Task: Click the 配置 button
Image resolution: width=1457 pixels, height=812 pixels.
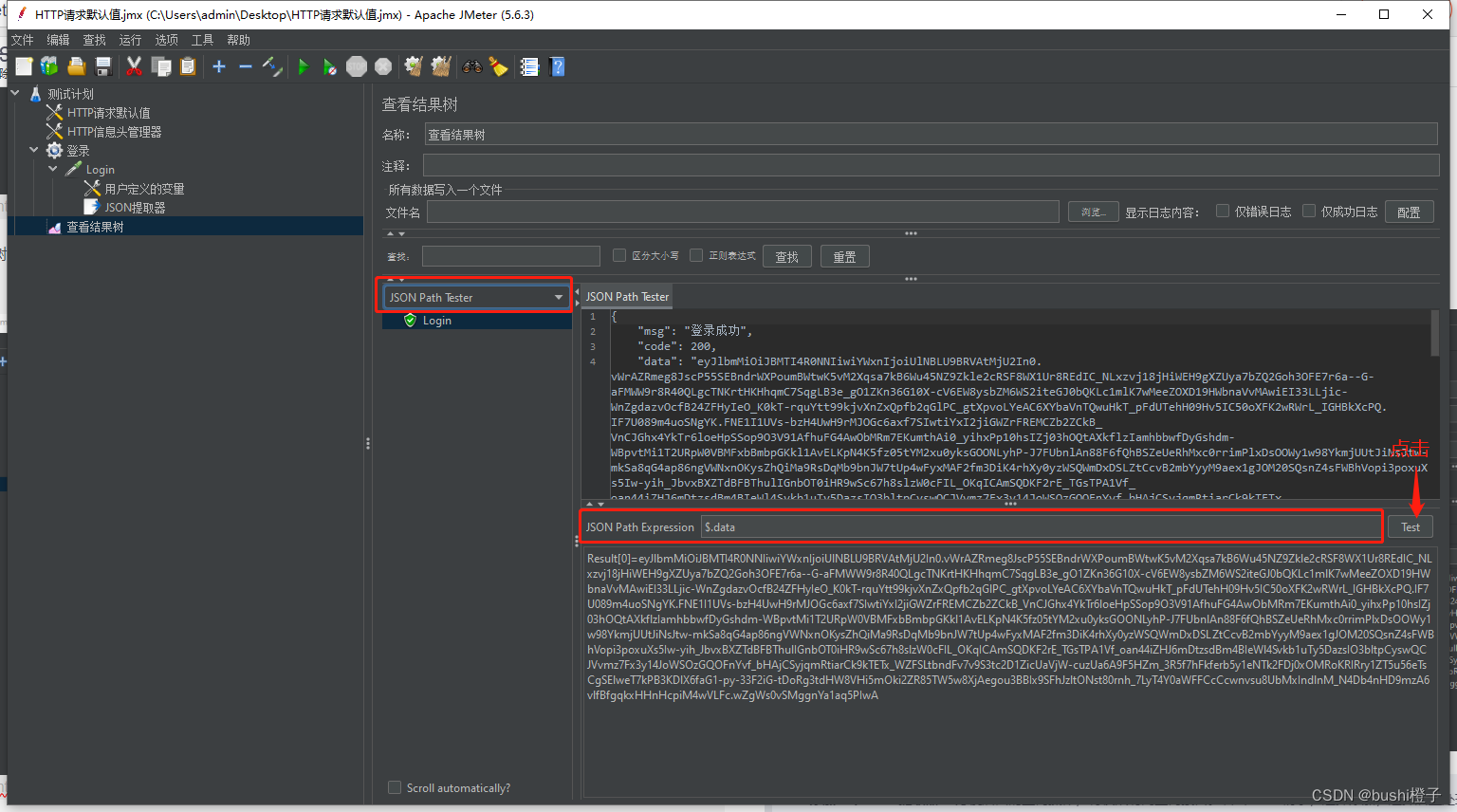Action: pos(1409,212)
